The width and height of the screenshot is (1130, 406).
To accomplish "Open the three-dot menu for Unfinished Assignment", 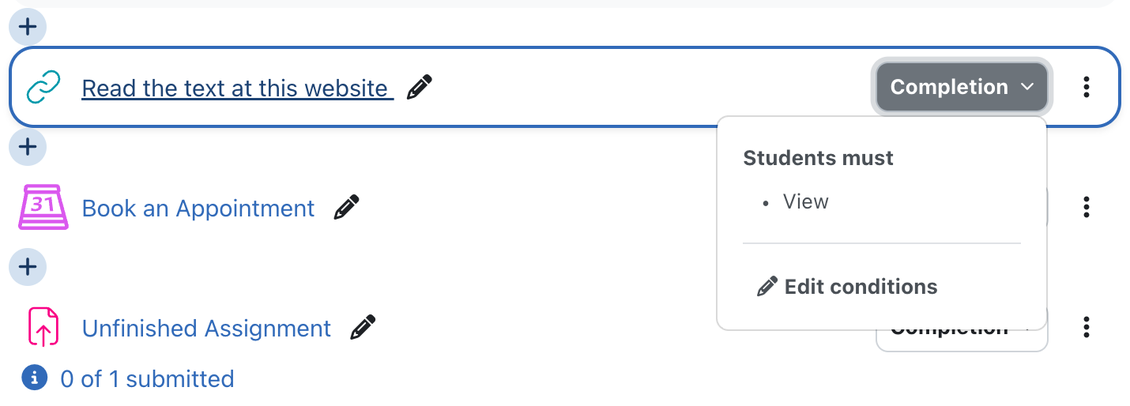I will (x=1086, y=327).
